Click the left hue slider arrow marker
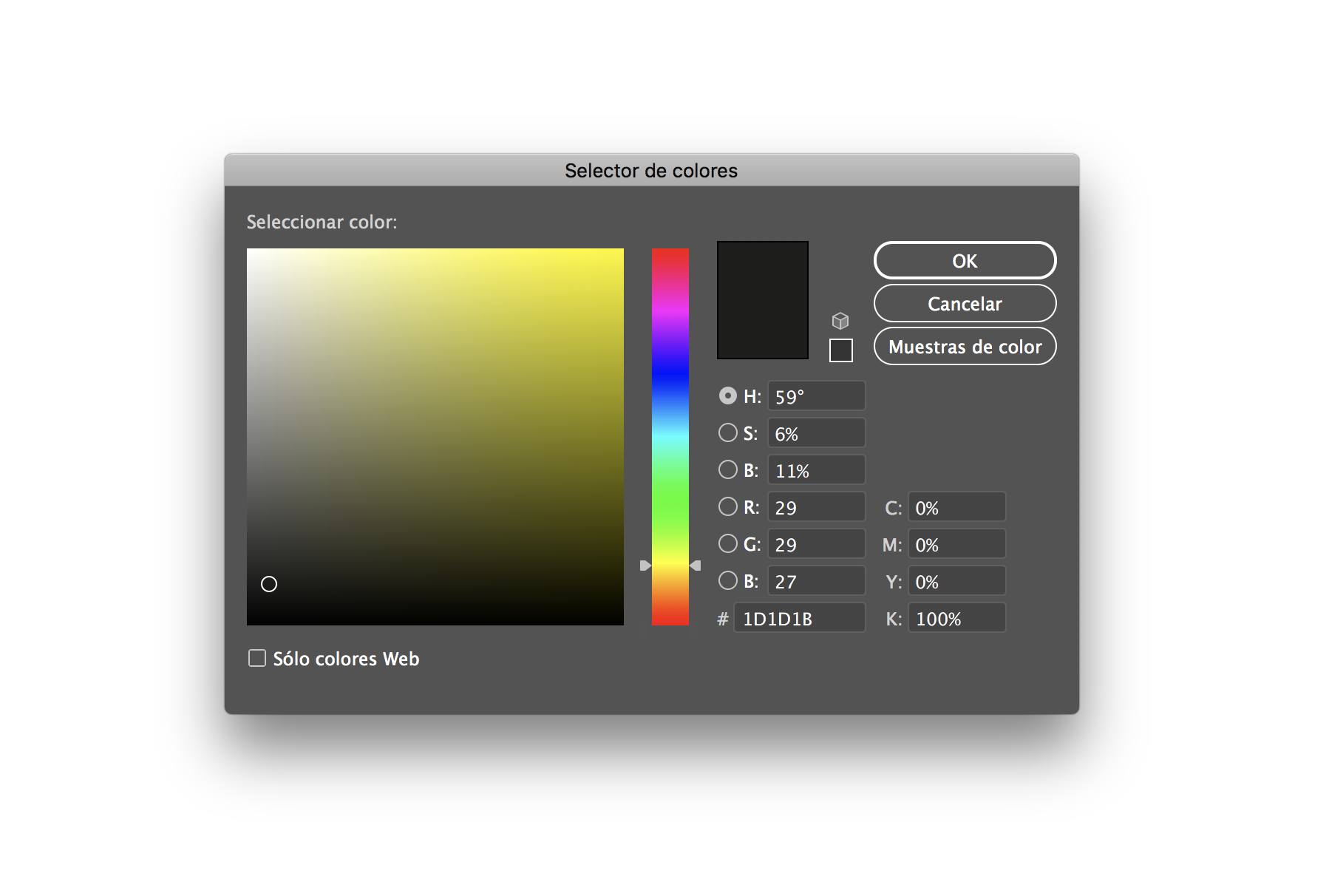Viewport: 1329px width, 896px height. tap(646, 566)
